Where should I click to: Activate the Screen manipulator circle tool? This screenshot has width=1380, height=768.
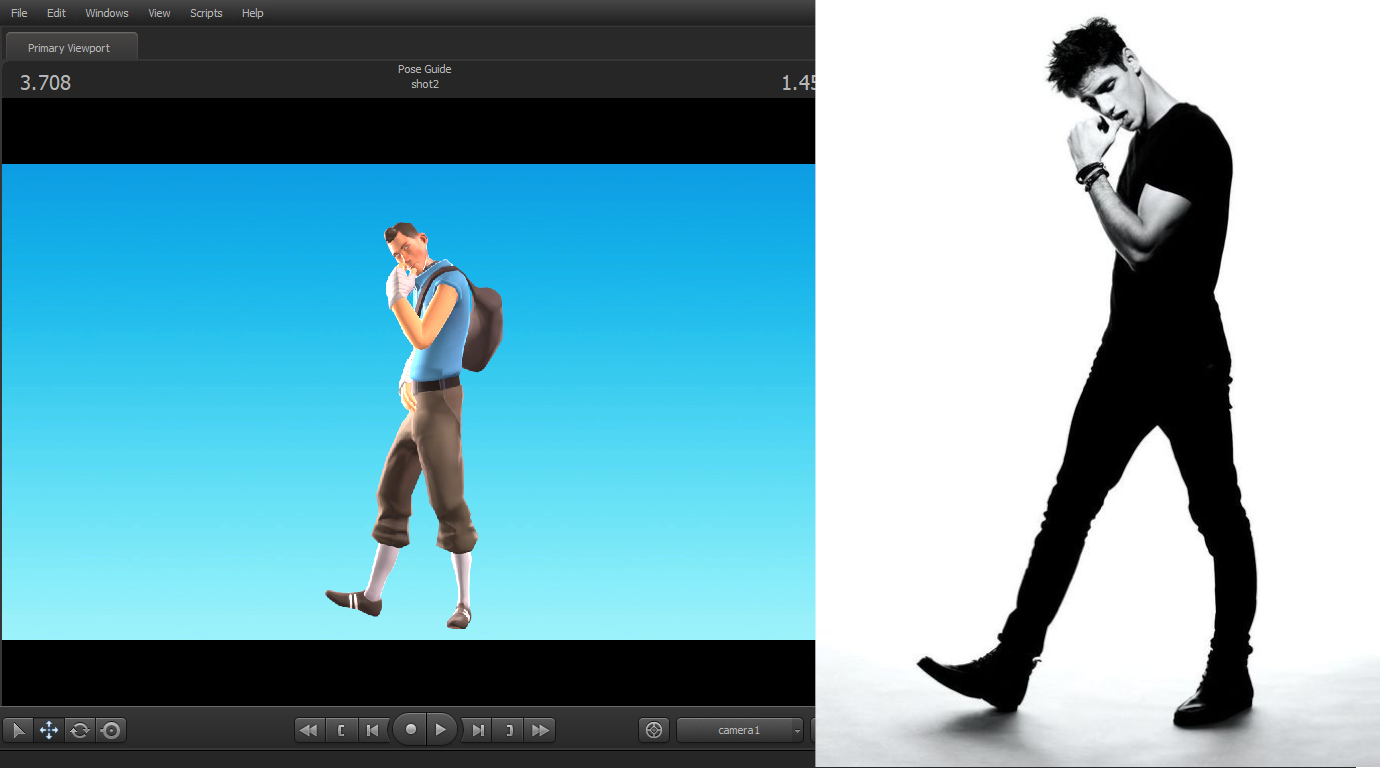(111, 730)
